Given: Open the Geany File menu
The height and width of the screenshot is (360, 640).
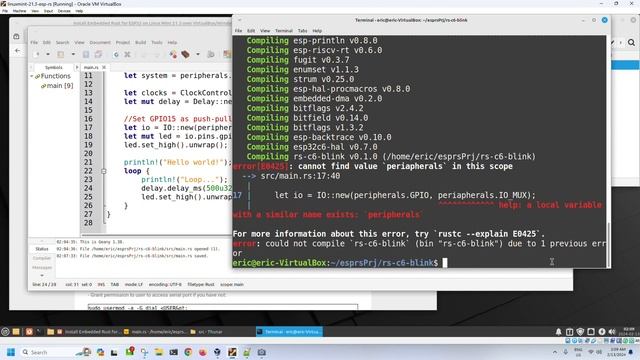Looking at the screenshot, I should (x=34, y=42).
